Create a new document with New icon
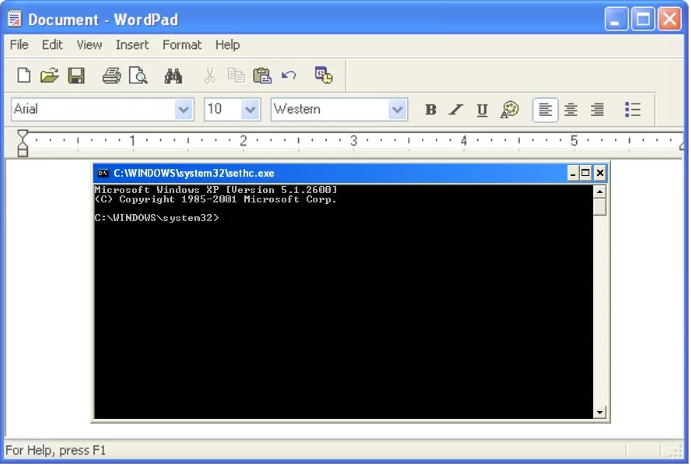This screenshot has height=466, width=691. [24, 75]
